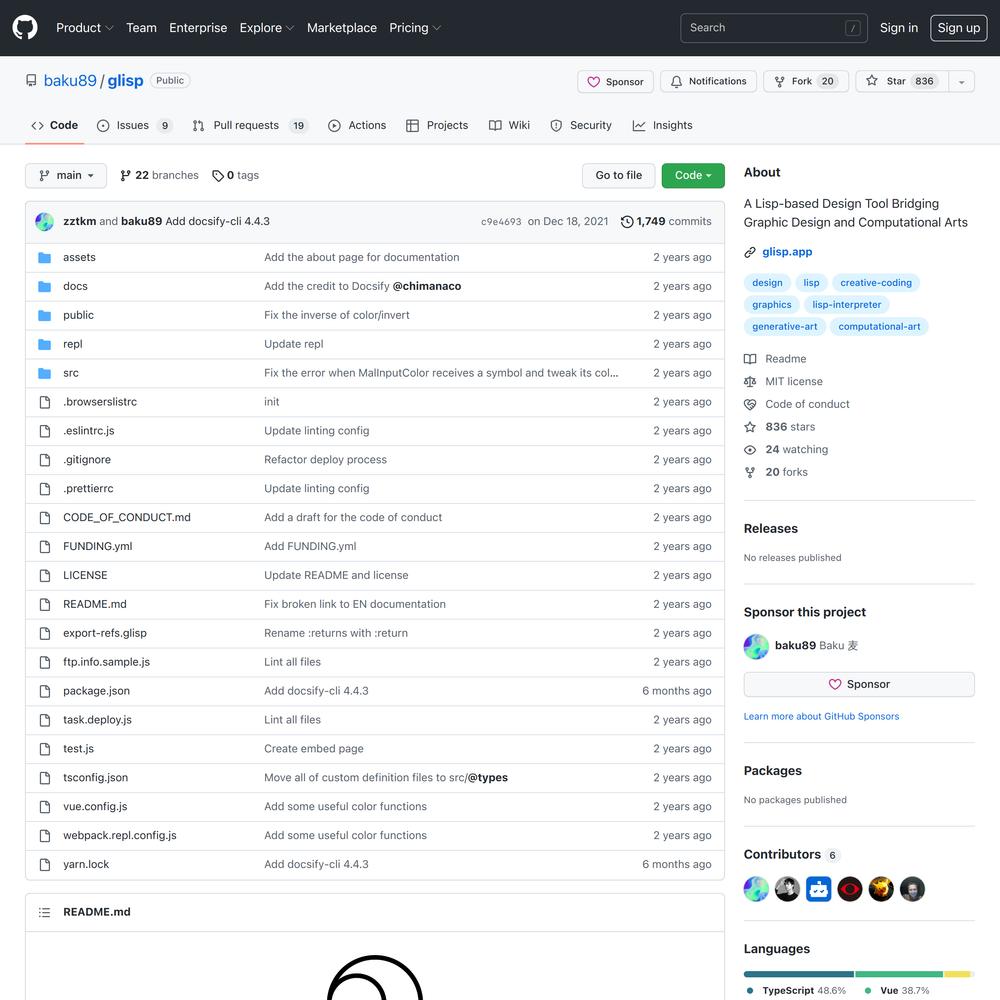This screenshot has width=1000, height=1000.
Task: Open the Fix broken link to EN documentation commit
Action: (355, 604)
